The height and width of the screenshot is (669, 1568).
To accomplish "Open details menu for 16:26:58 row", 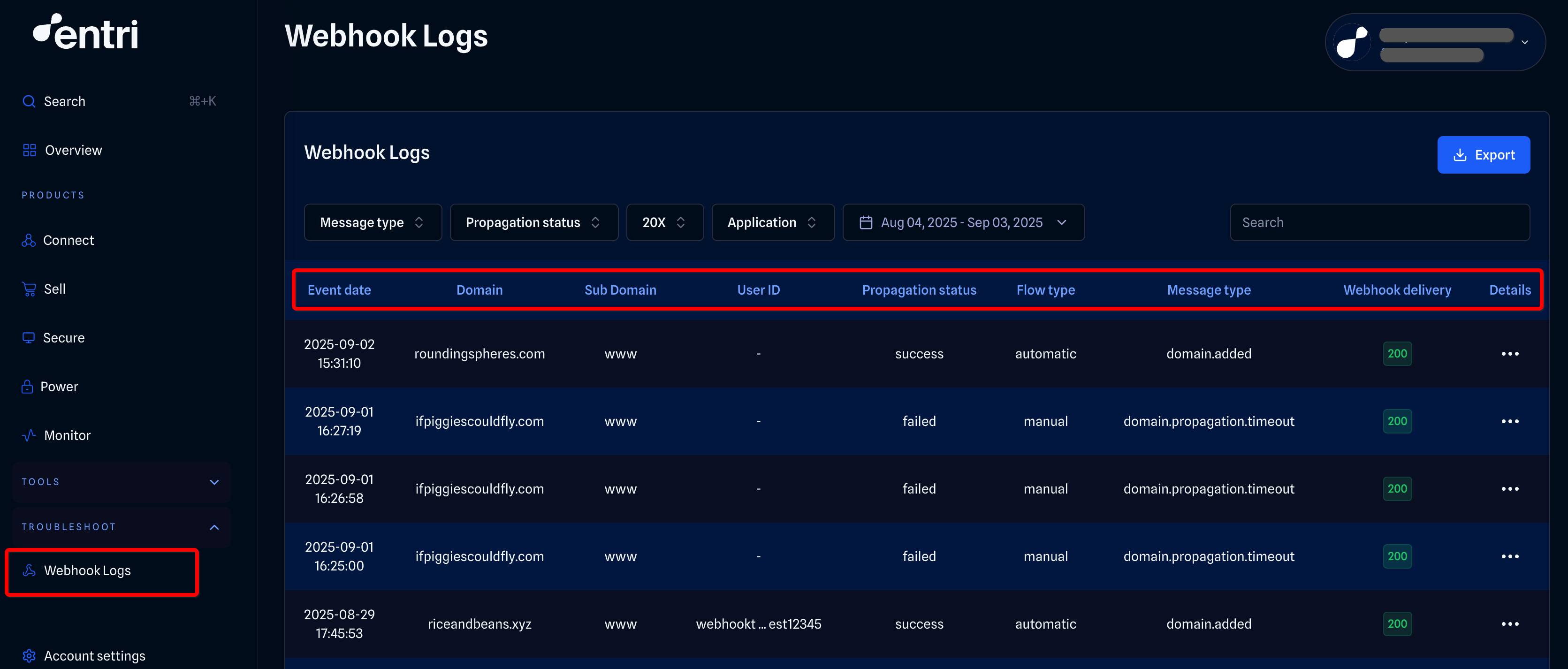I will coord(1509,489).
